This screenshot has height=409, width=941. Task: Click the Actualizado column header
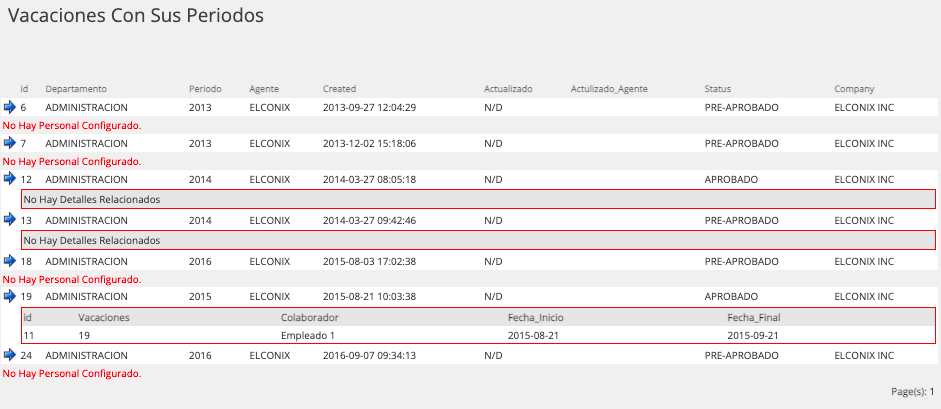tap(508, 89)
